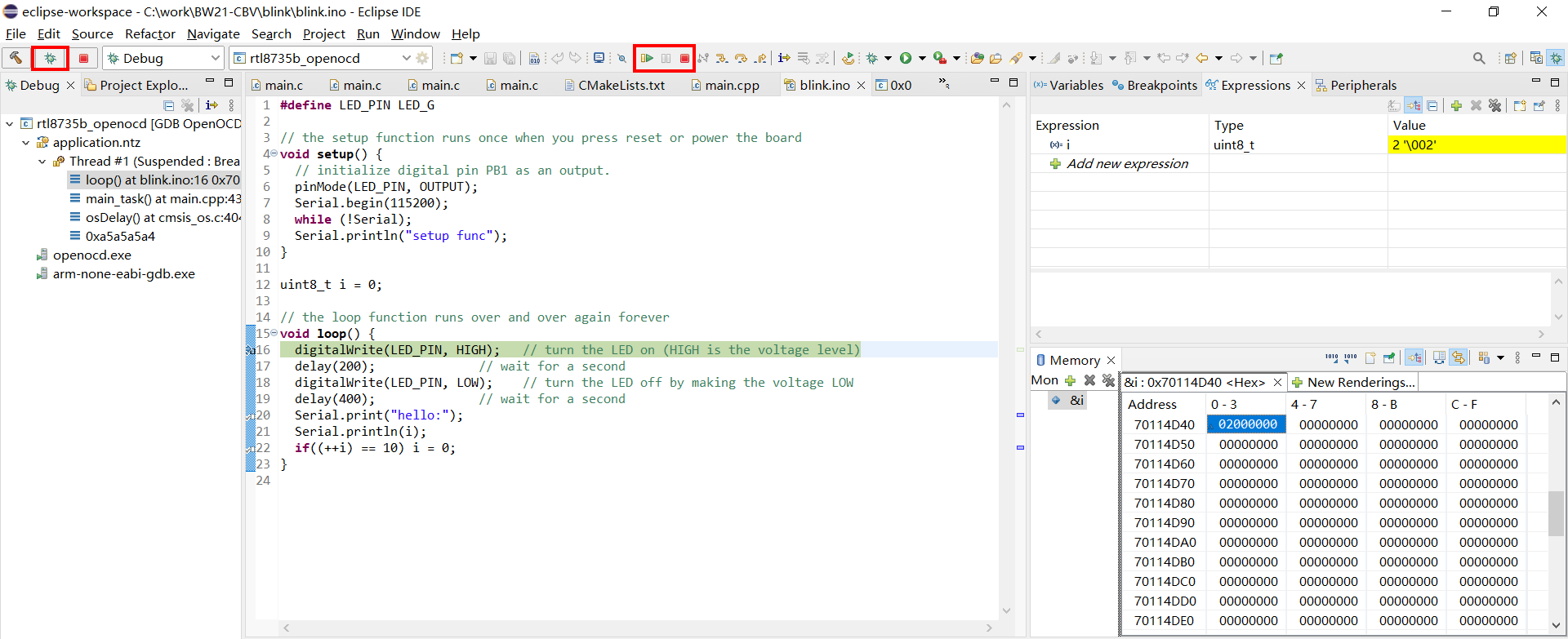Collapse All in Expressions view toolbar
Image resolution: width=1568 pixels, height=639 pixels.
pyautogui.click(x=1432, y=105)
